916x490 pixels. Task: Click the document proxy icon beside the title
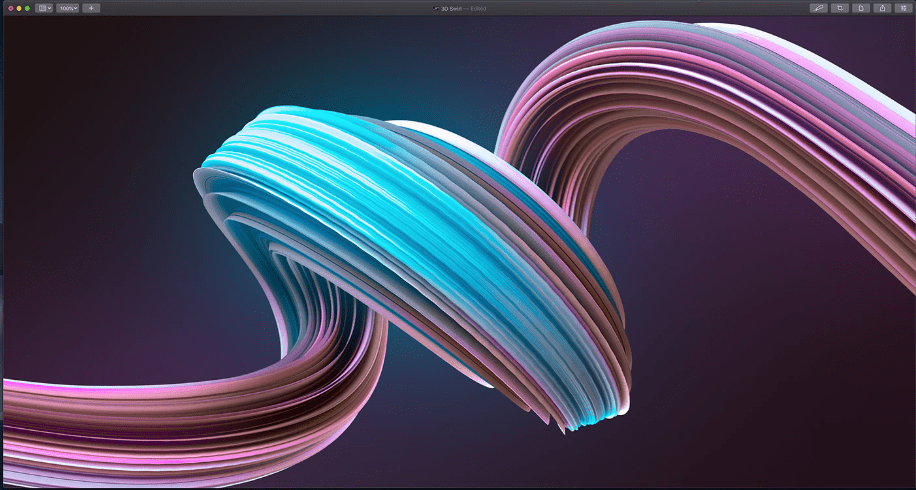[x=435, y=8]
